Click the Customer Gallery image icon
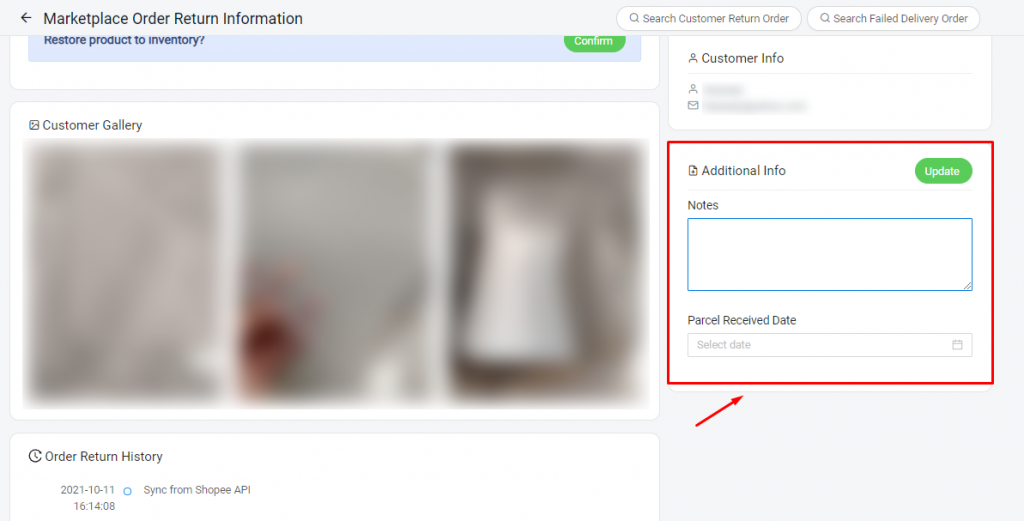This screenshot has width=1024, height=521. 34,125
